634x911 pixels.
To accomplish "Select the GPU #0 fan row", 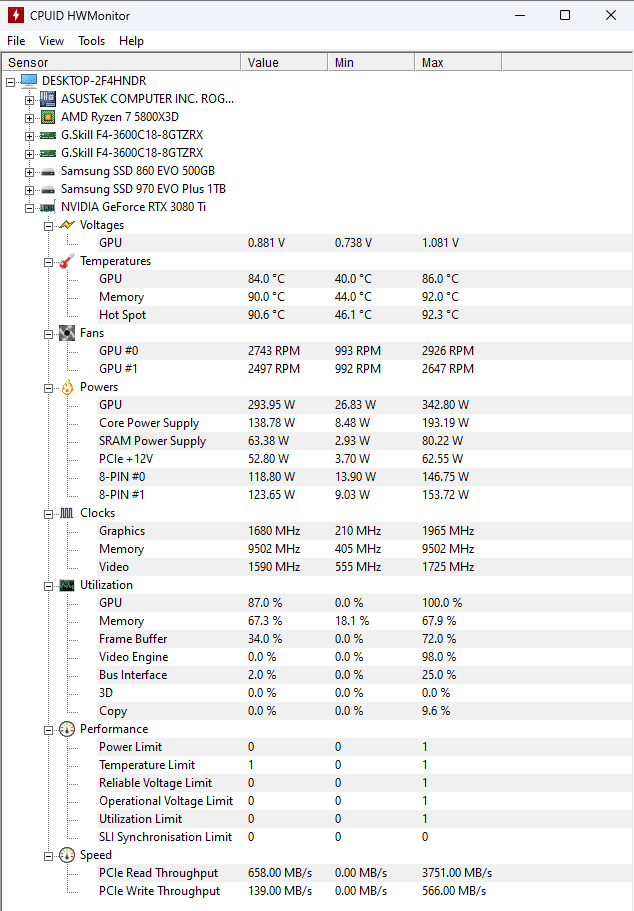I will [x=365, y=351].
